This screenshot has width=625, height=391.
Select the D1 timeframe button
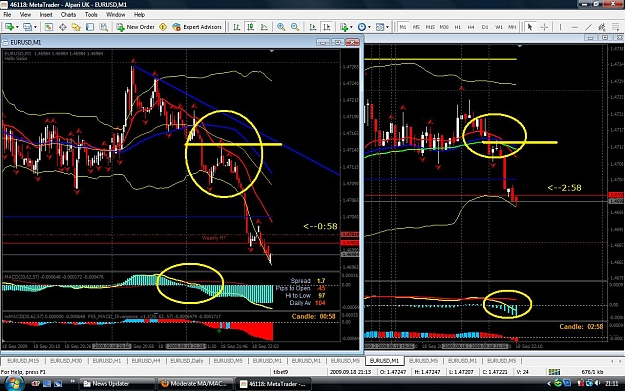[x=485, y=27]
